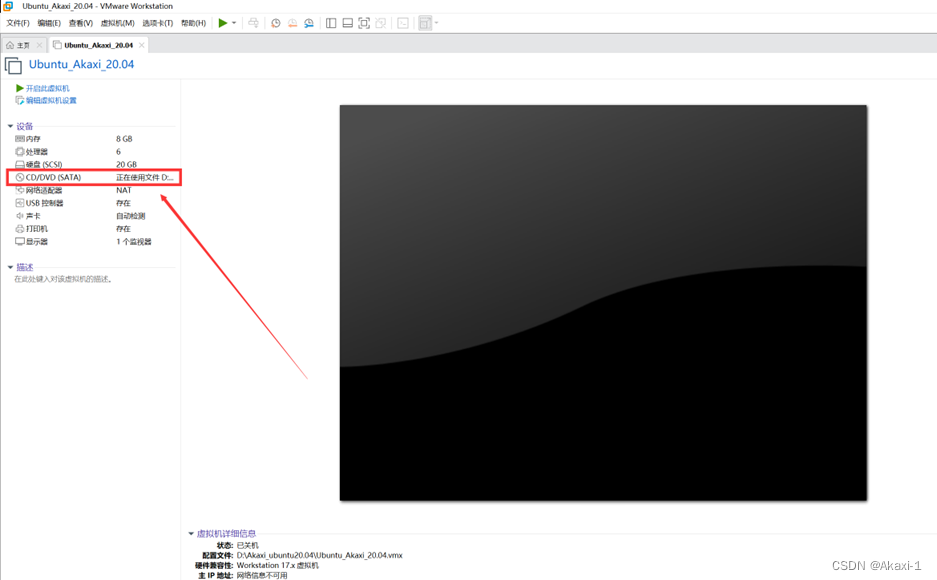The height and width of the screenshot is (580, 937).
Task: Click the console view toolbar icon
Action: coord(403,23)
